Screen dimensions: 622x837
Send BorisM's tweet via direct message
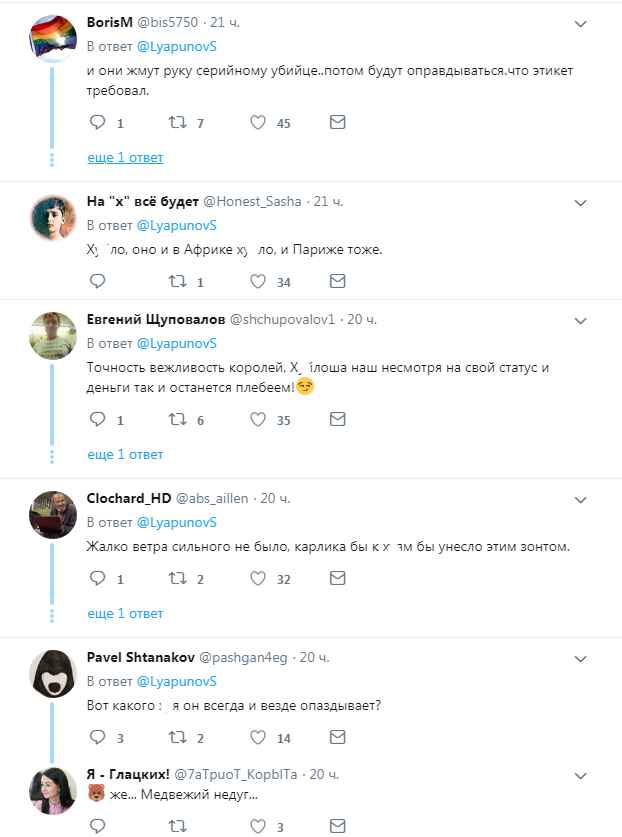(x=337, y=123)
